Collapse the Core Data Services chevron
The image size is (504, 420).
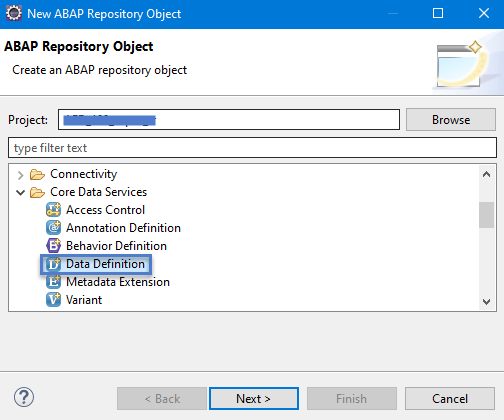point(21,193)
